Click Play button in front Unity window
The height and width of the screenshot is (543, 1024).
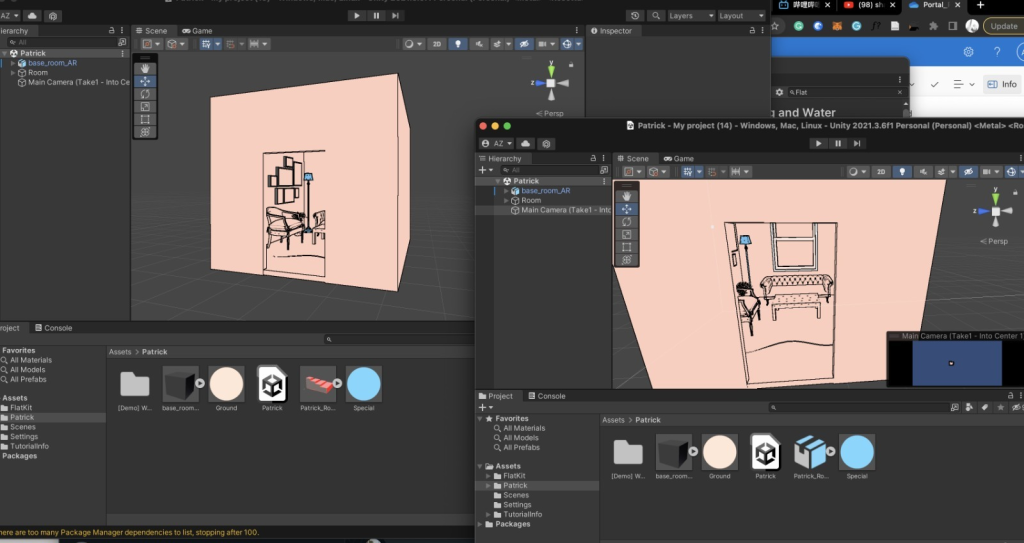click(x=818, y=144)
